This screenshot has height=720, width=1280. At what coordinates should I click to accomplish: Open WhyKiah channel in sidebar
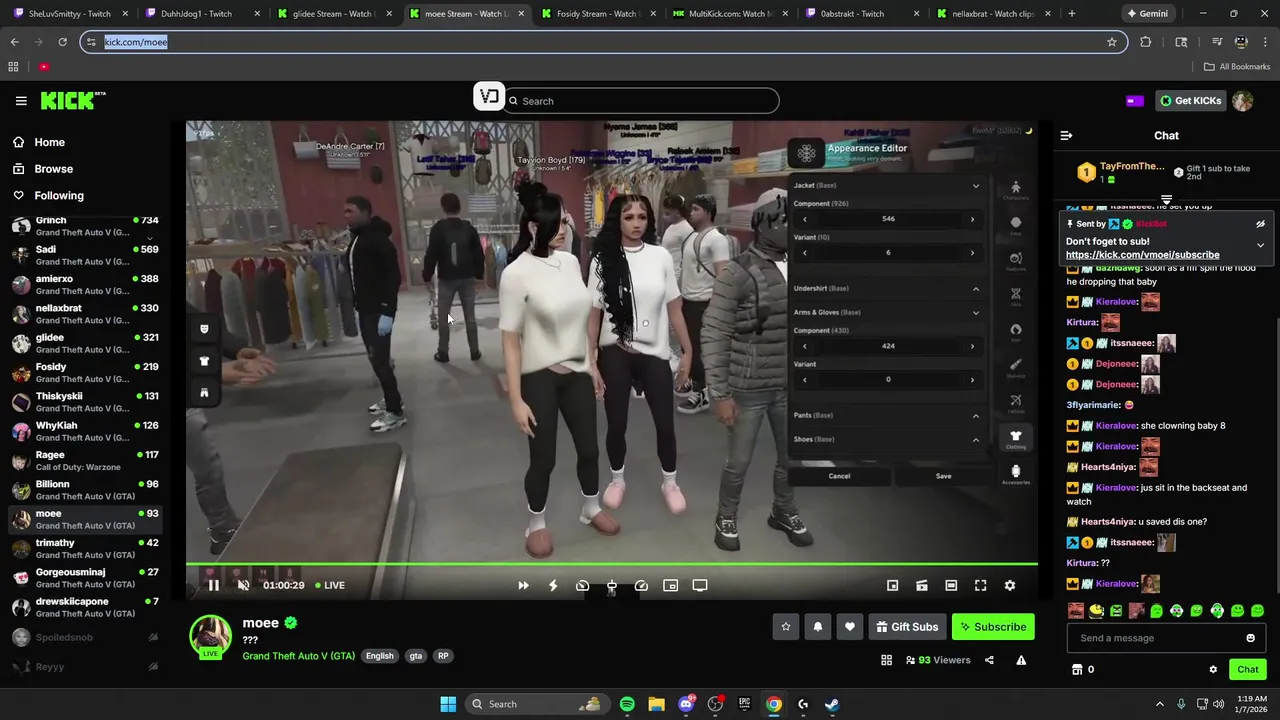[85, 431]
